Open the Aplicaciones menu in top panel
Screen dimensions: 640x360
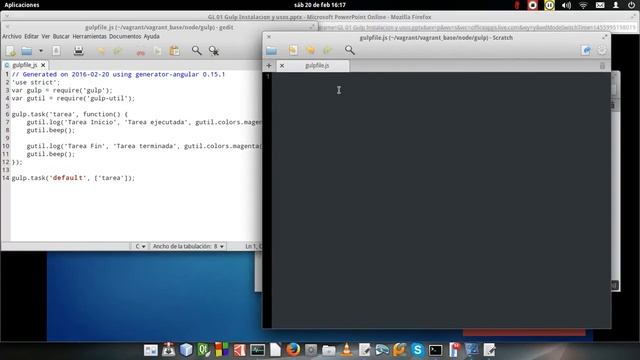point(22,5)
